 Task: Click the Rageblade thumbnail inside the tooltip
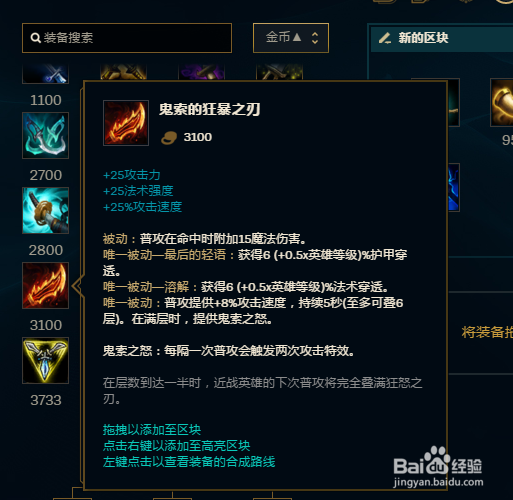[x=126, y=123]
